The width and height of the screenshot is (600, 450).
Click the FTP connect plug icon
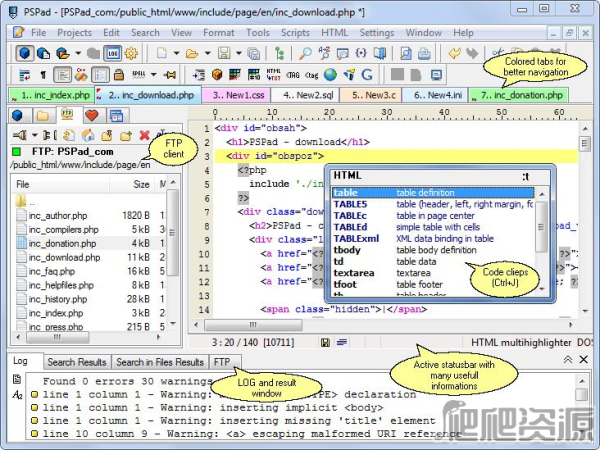pyautogui.click(x=20, y=135)
